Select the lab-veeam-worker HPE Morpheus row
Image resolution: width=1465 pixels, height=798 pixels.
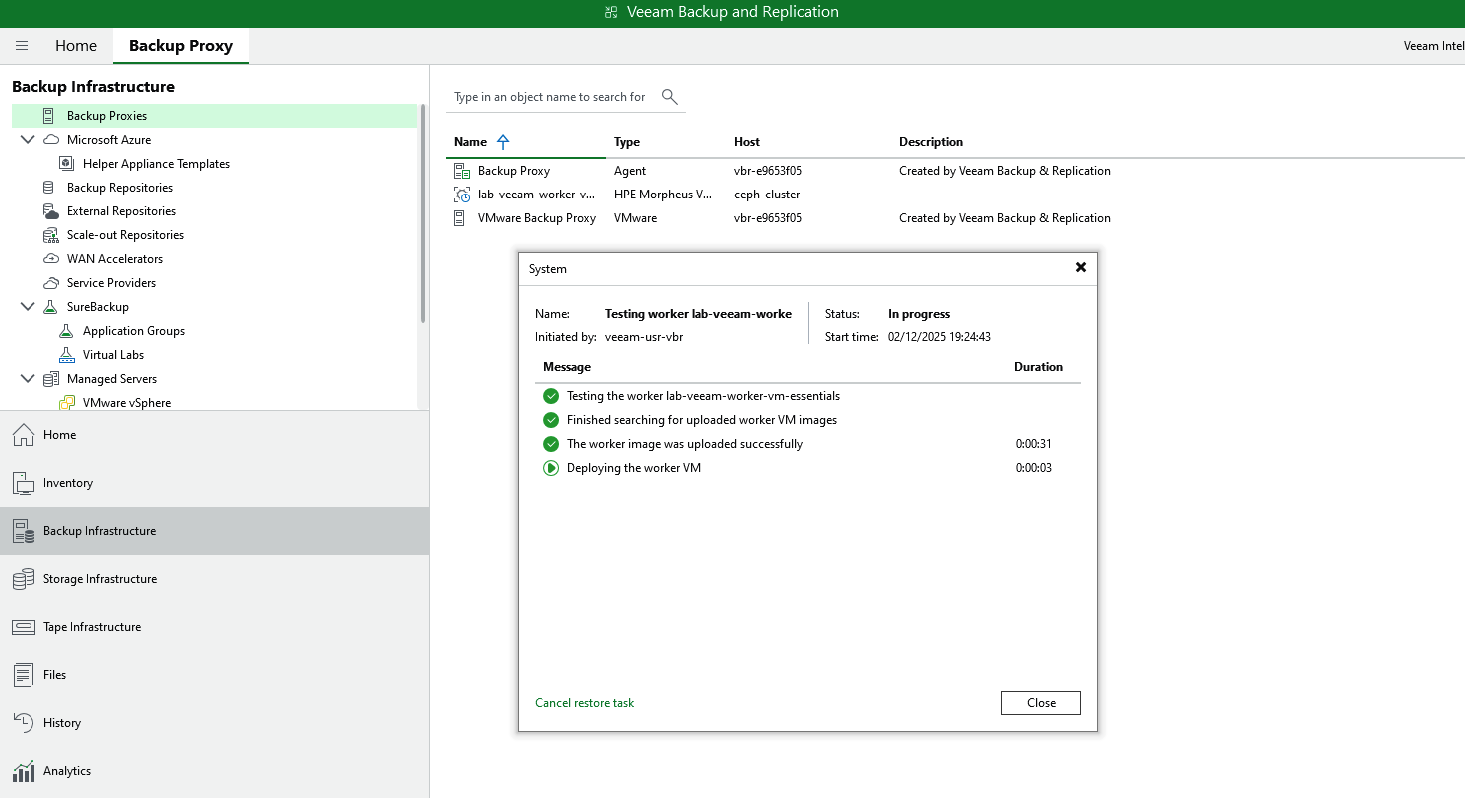coord(955,194)
